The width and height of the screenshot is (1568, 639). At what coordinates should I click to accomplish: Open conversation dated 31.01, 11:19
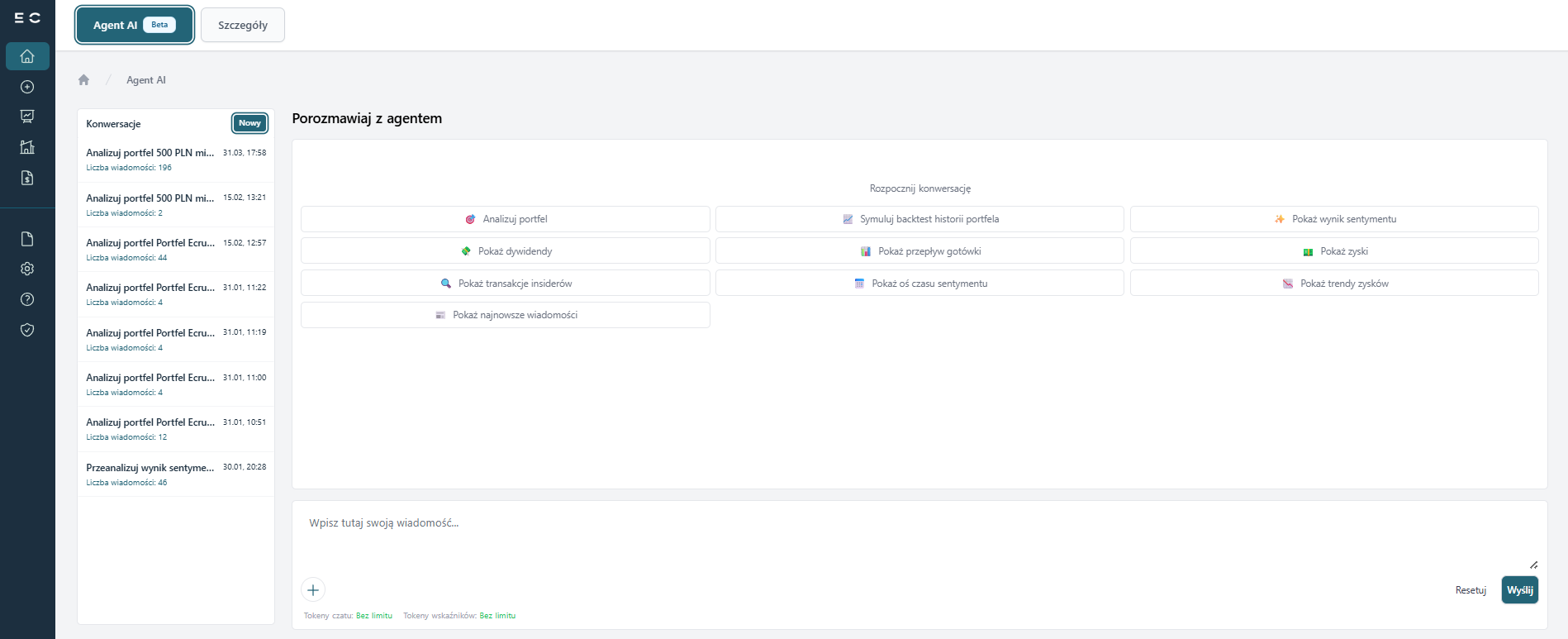[x=176, y=340]
